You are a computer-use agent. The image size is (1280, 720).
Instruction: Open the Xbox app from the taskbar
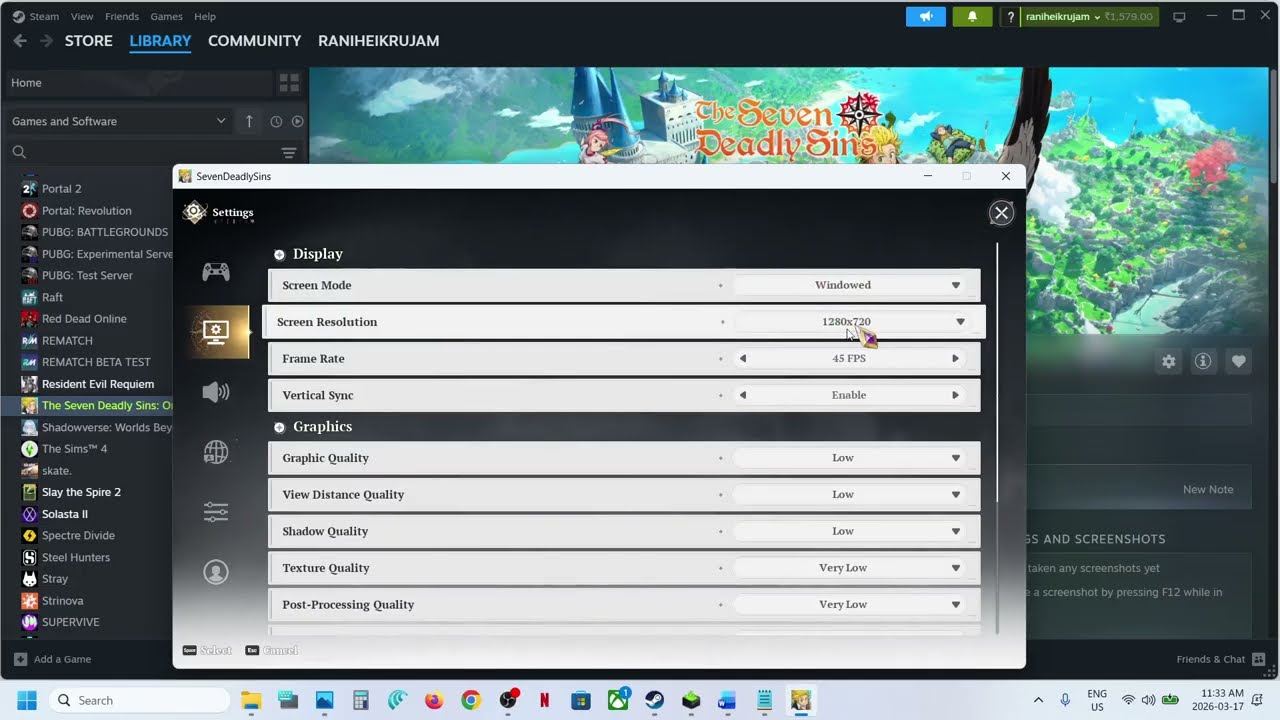point(618,700)
